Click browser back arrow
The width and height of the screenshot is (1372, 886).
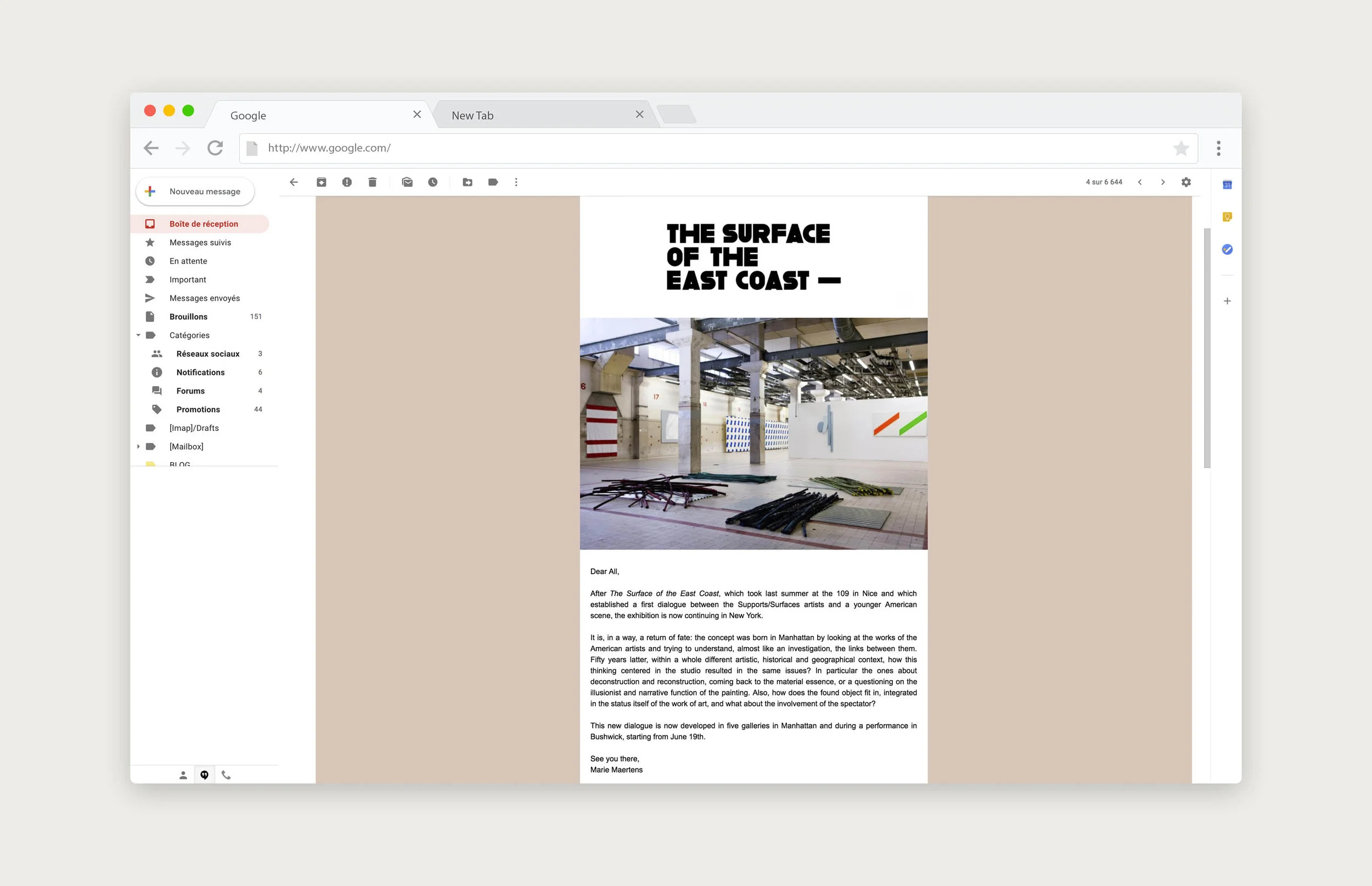151,148
